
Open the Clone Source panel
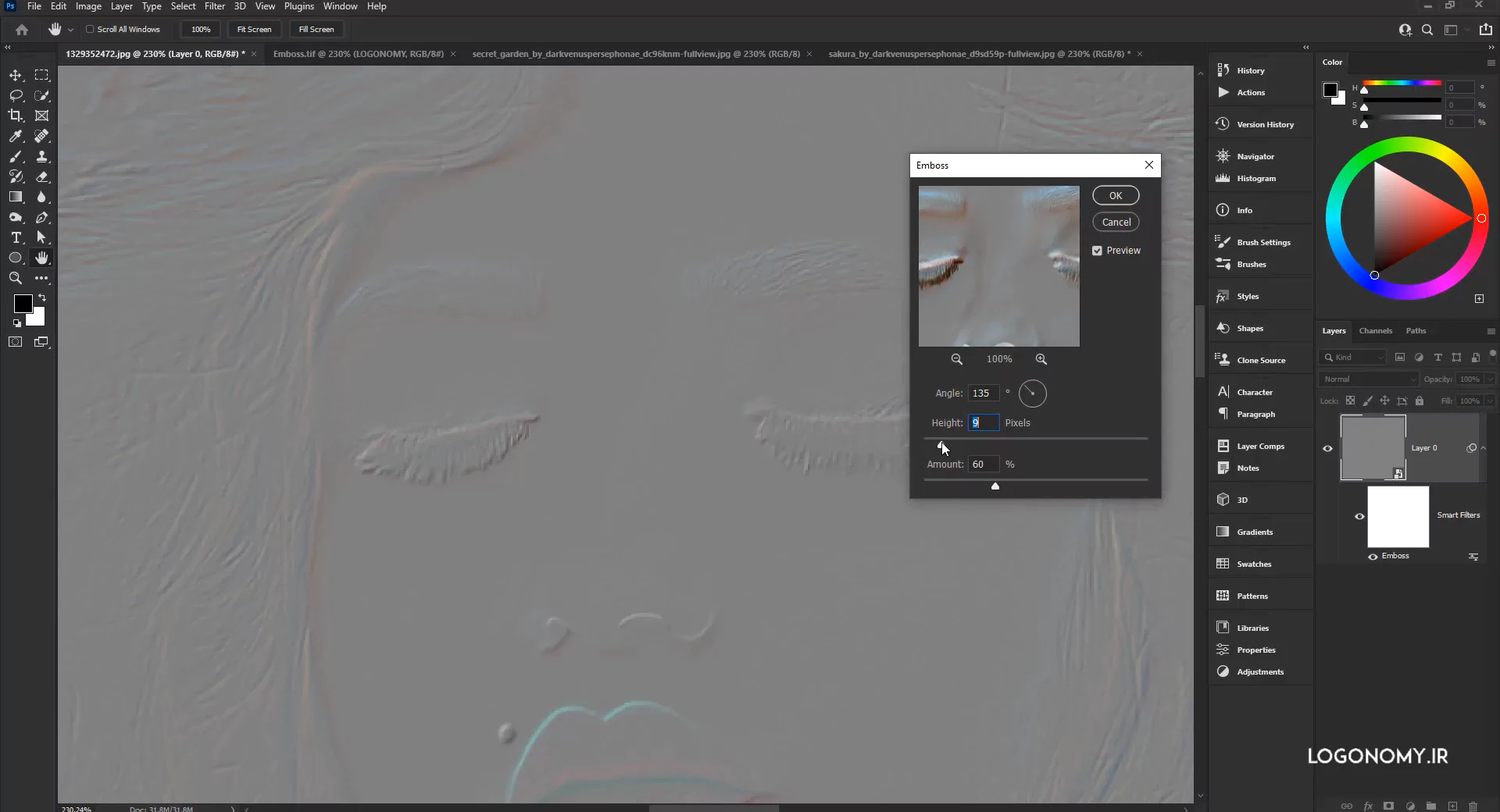click(x=1260, y=360)
